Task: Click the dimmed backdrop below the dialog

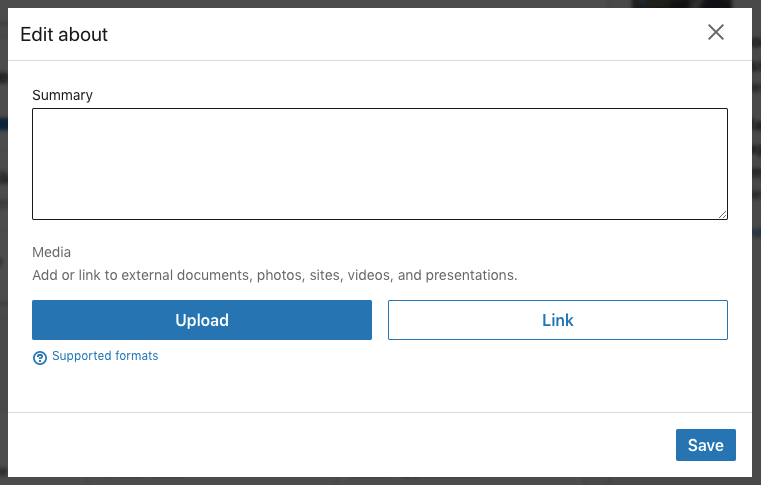Action: pos(380,481)
